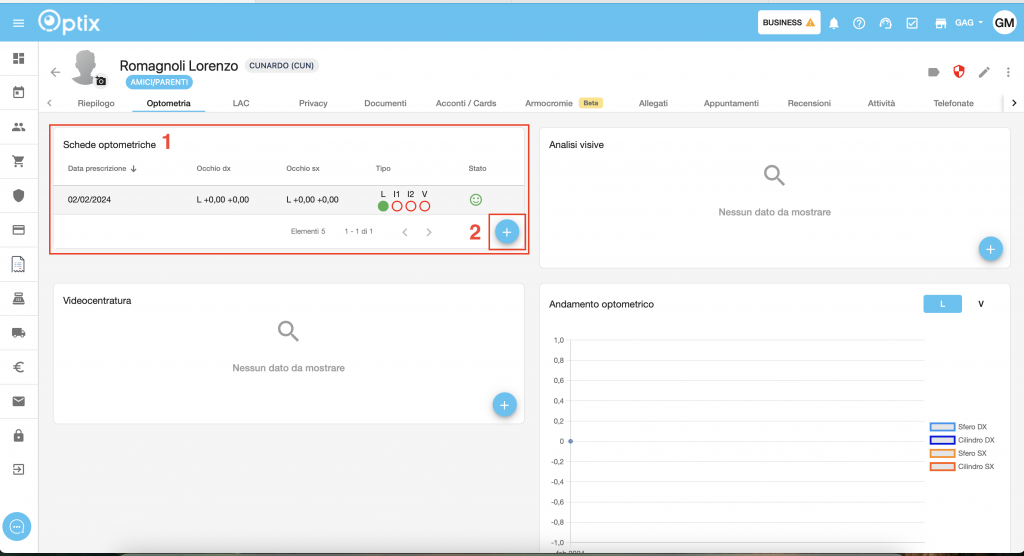
Task: Open the Documenti tab
Action: coord(385,103)
